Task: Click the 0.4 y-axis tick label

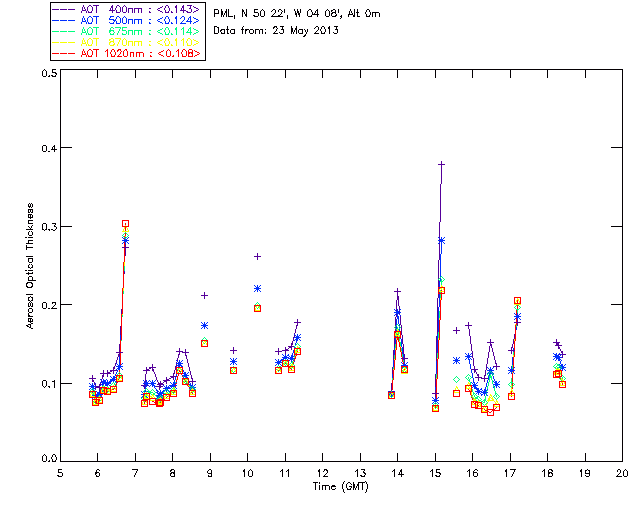Action: click(49, 148)
